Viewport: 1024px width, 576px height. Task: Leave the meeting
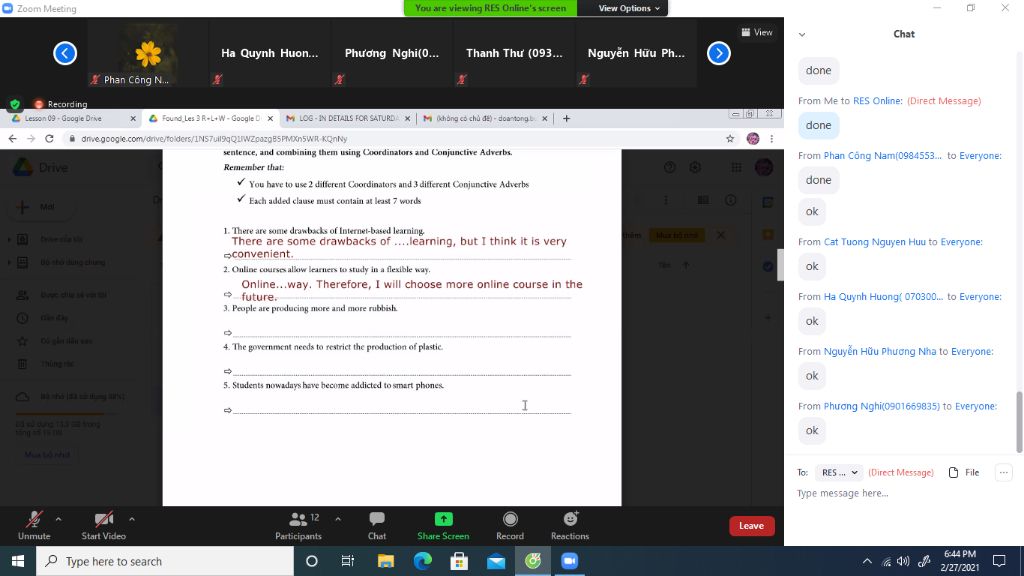click(x=751, y=526)
